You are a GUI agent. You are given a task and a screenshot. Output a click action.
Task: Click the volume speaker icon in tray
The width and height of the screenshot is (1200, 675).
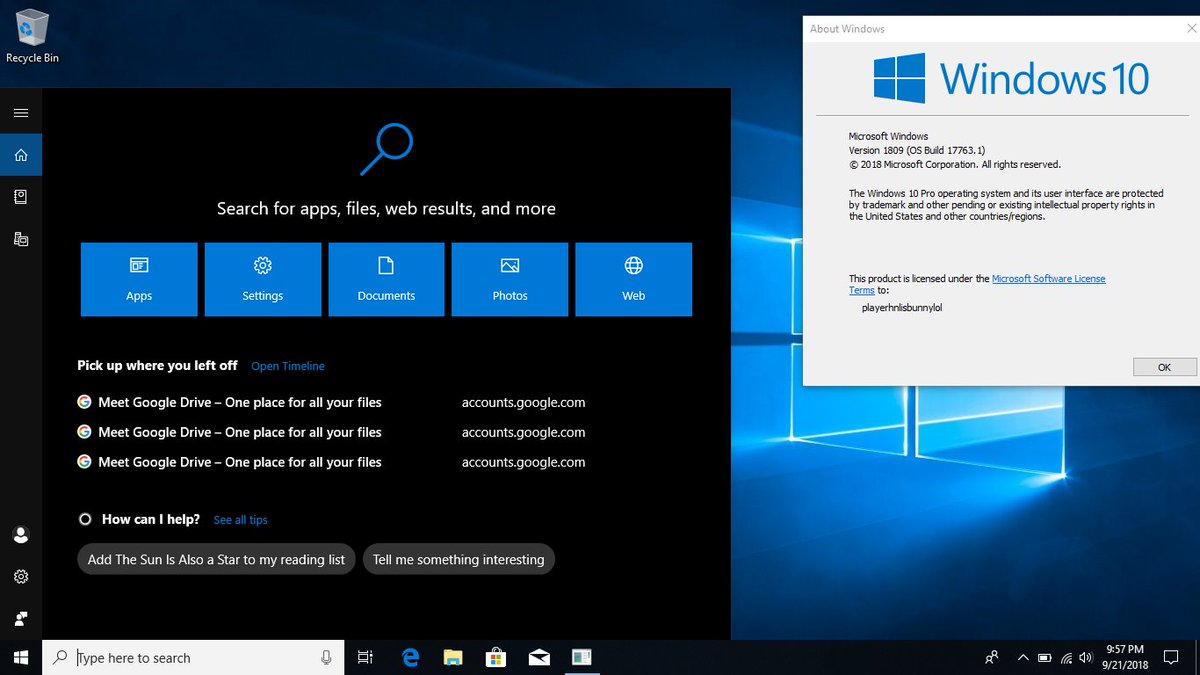pyautogui.click(x=1086, y=657)
